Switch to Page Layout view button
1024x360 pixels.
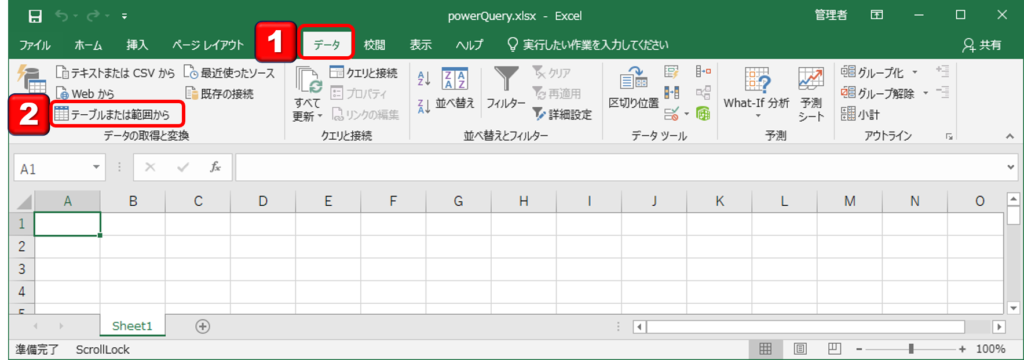click(x=801, y=349)
